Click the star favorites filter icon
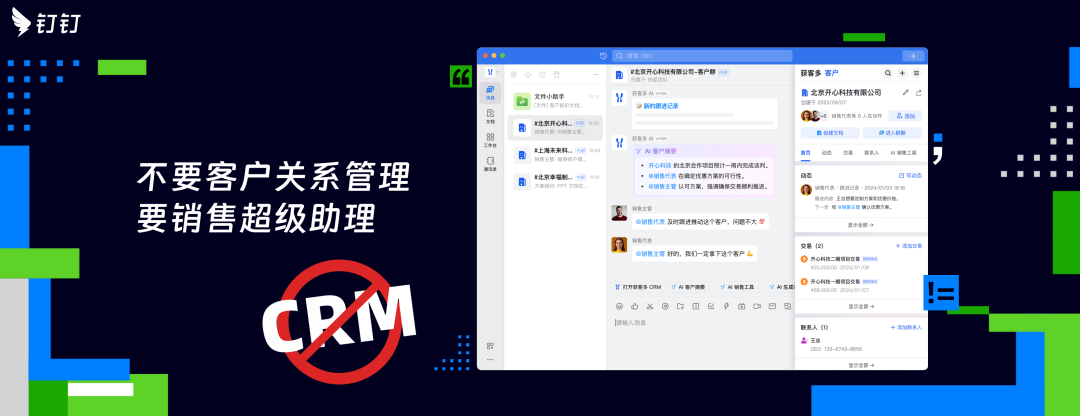 pos(528,74)
